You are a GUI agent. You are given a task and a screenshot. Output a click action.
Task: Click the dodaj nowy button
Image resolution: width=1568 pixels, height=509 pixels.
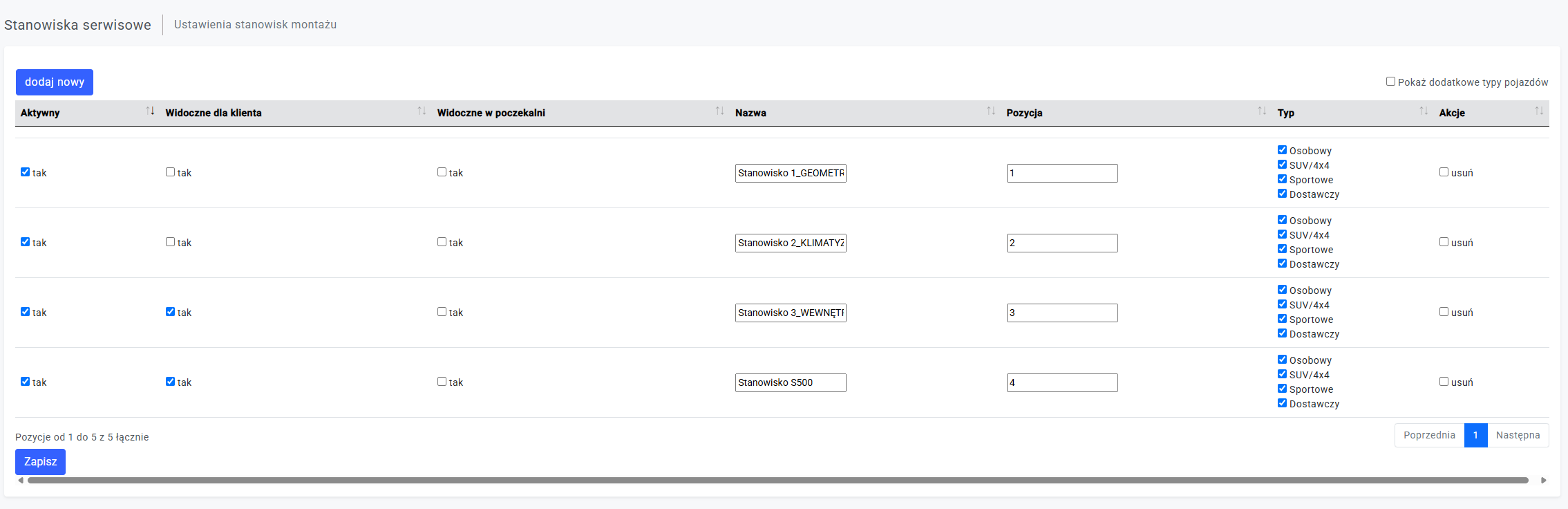point(55,82)
